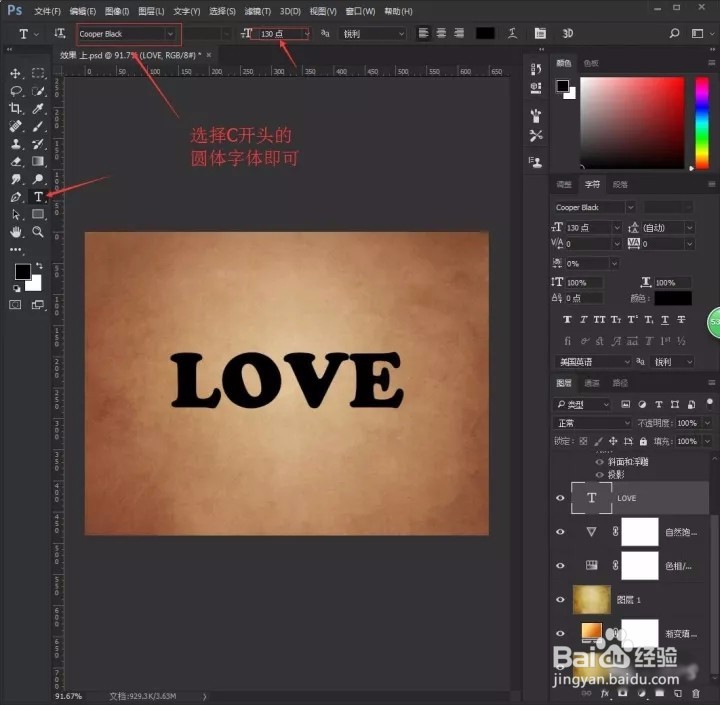Select the Gradient tool
The height and width of the screenshot is (705, 720).
(x=38, y=161)
